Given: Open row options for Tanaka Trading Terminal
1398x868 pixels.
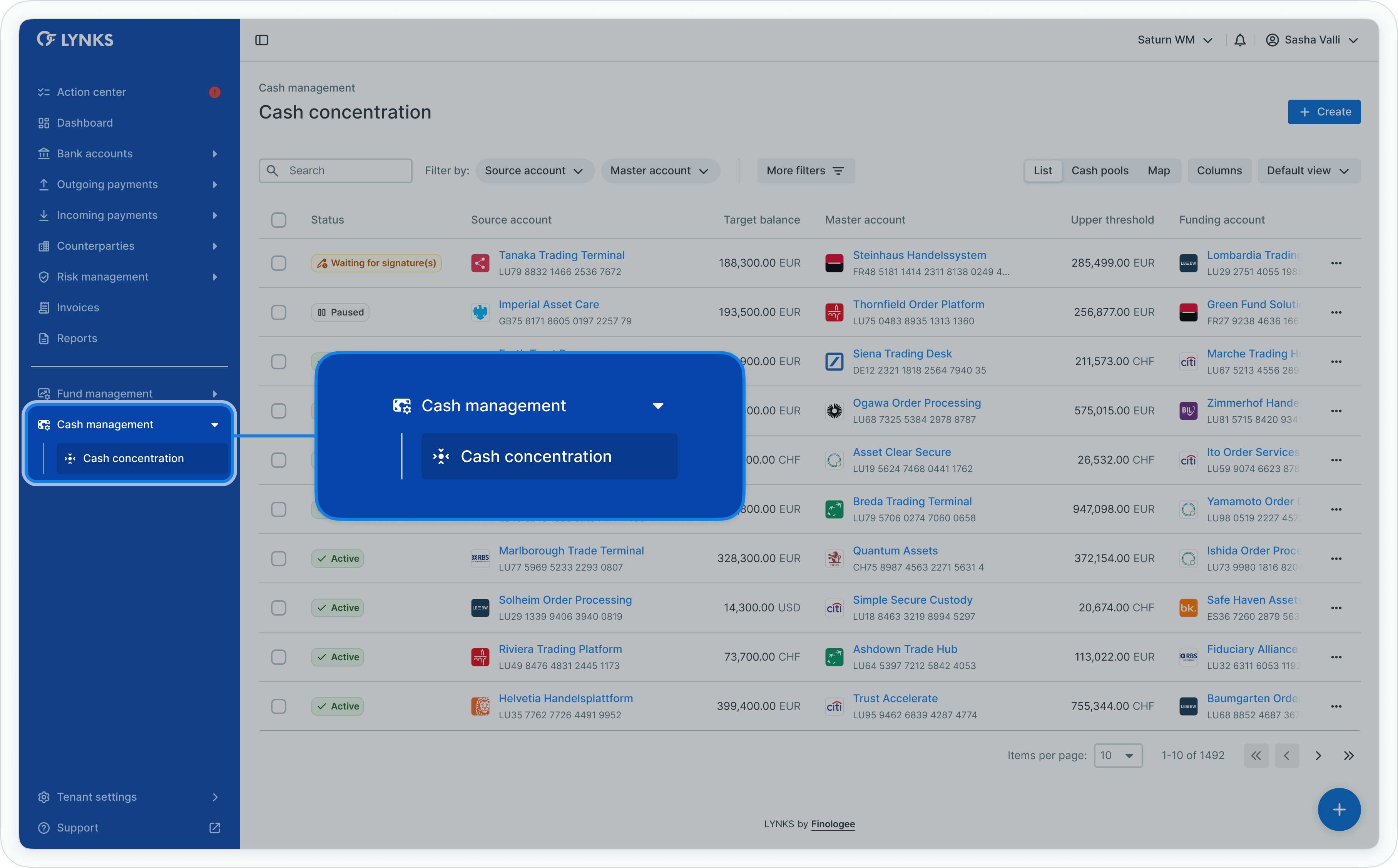Looking at the screenshot, I should tap(1336, 263).
